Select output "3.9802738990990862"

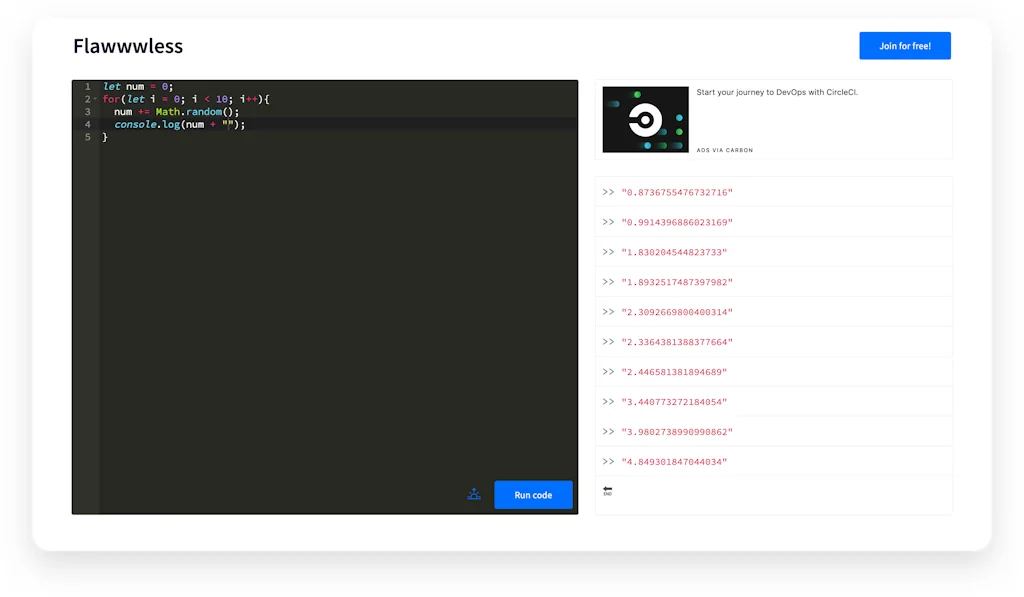click(x=677, y=432)
